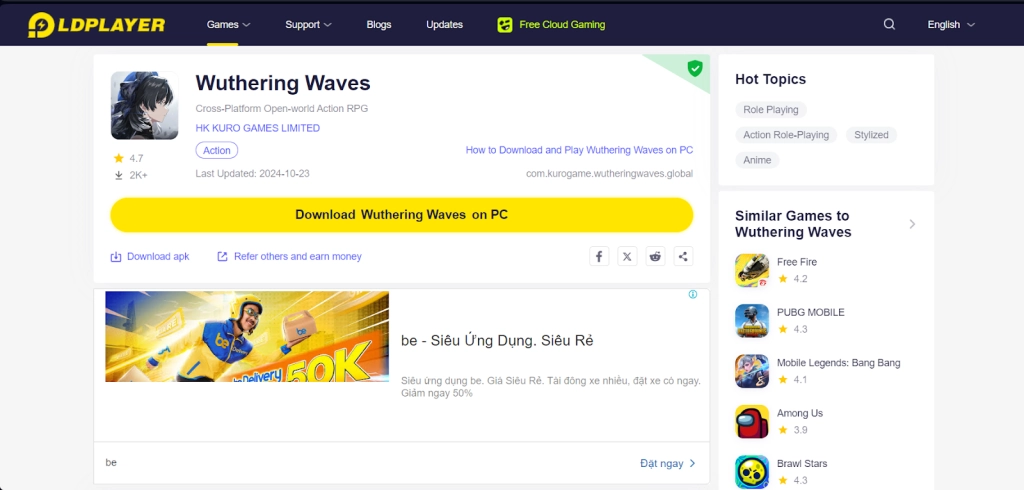Expand Similar Games list arrow
Screen dimensions: 1024x490
tap(912, 224)
